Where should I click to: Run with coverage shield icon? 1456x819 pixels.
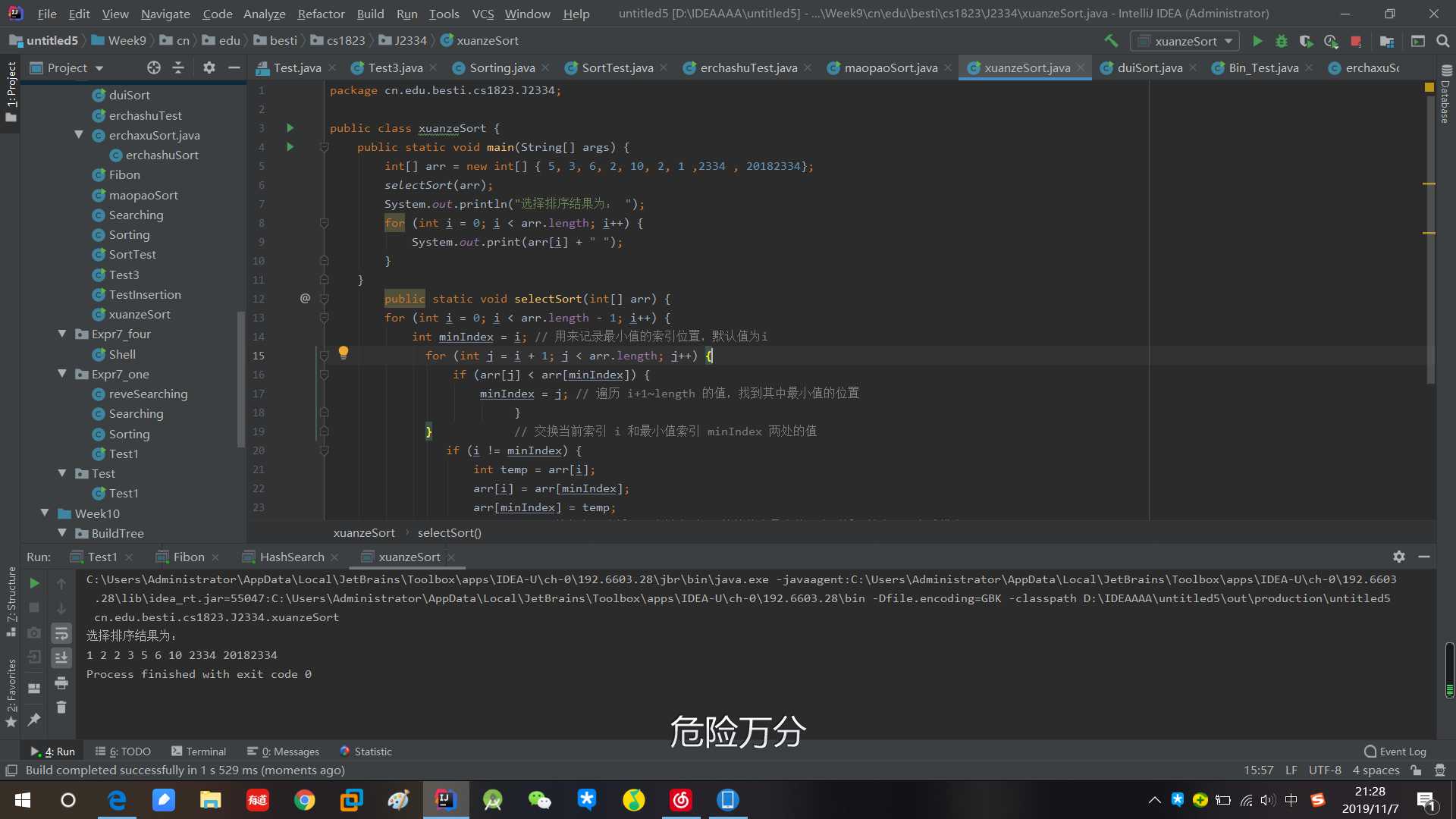coord(1306,41)
